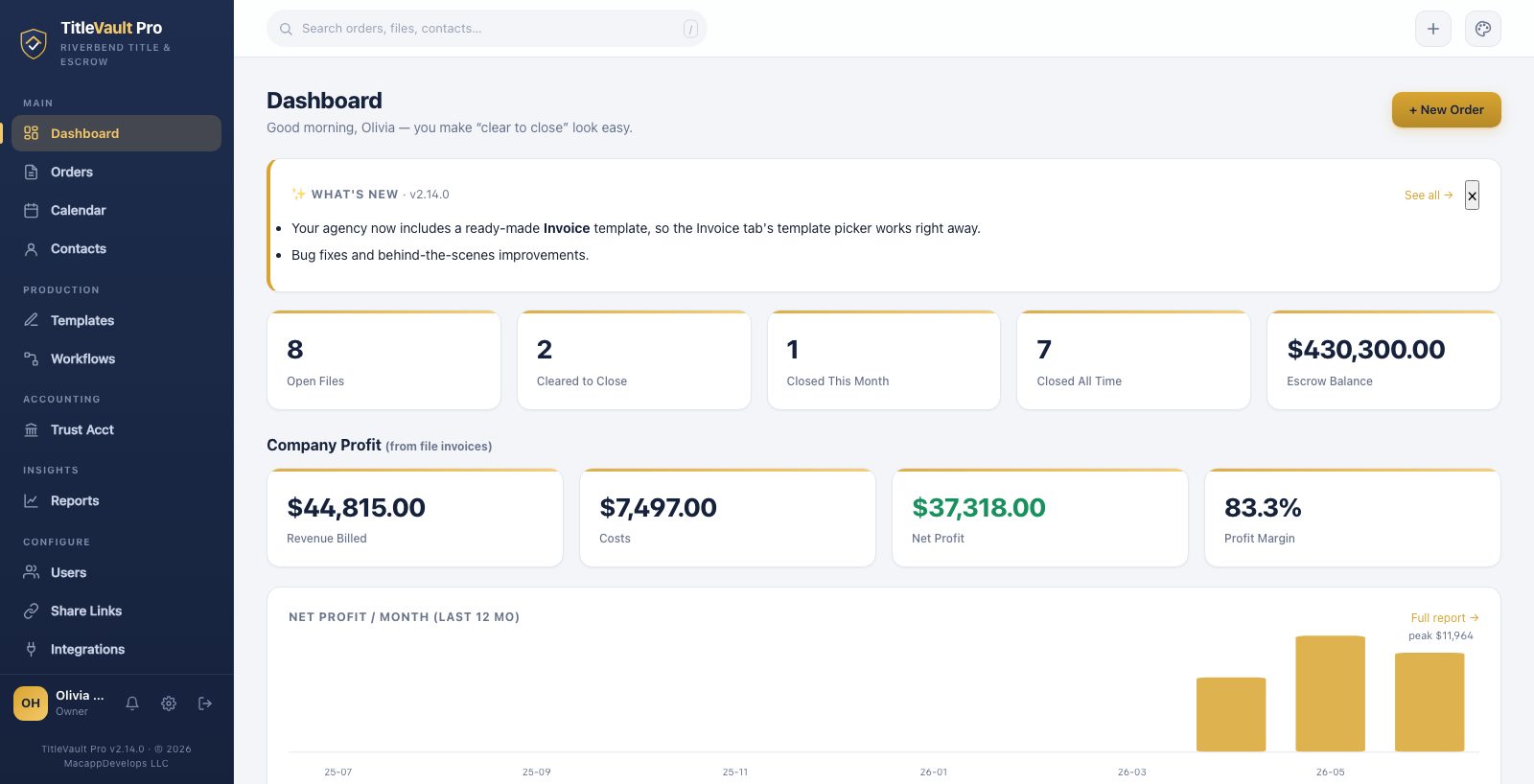Click the search magnifier icon

pyautogui.click(x=286, y=29)
